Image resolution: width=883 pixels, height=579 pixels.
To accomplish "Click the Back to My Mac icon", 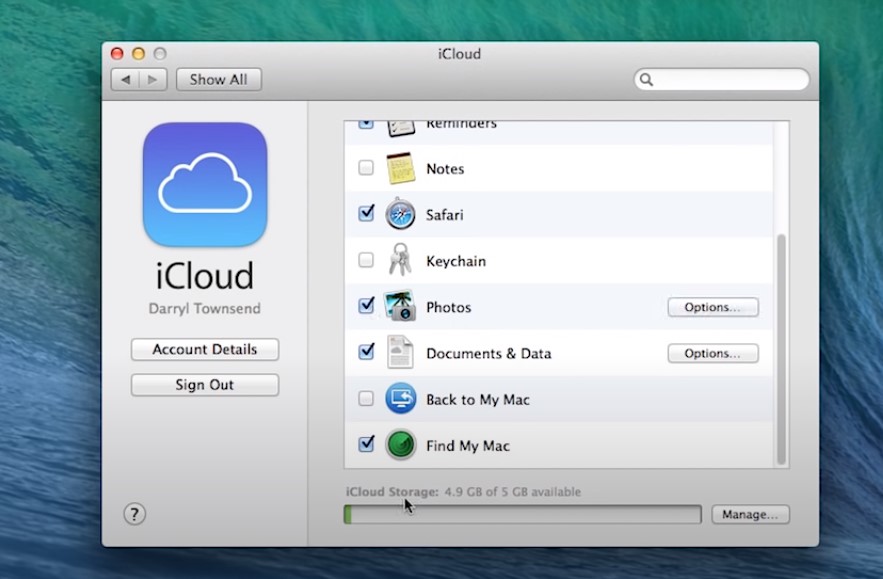I will (x=400, y=399).
